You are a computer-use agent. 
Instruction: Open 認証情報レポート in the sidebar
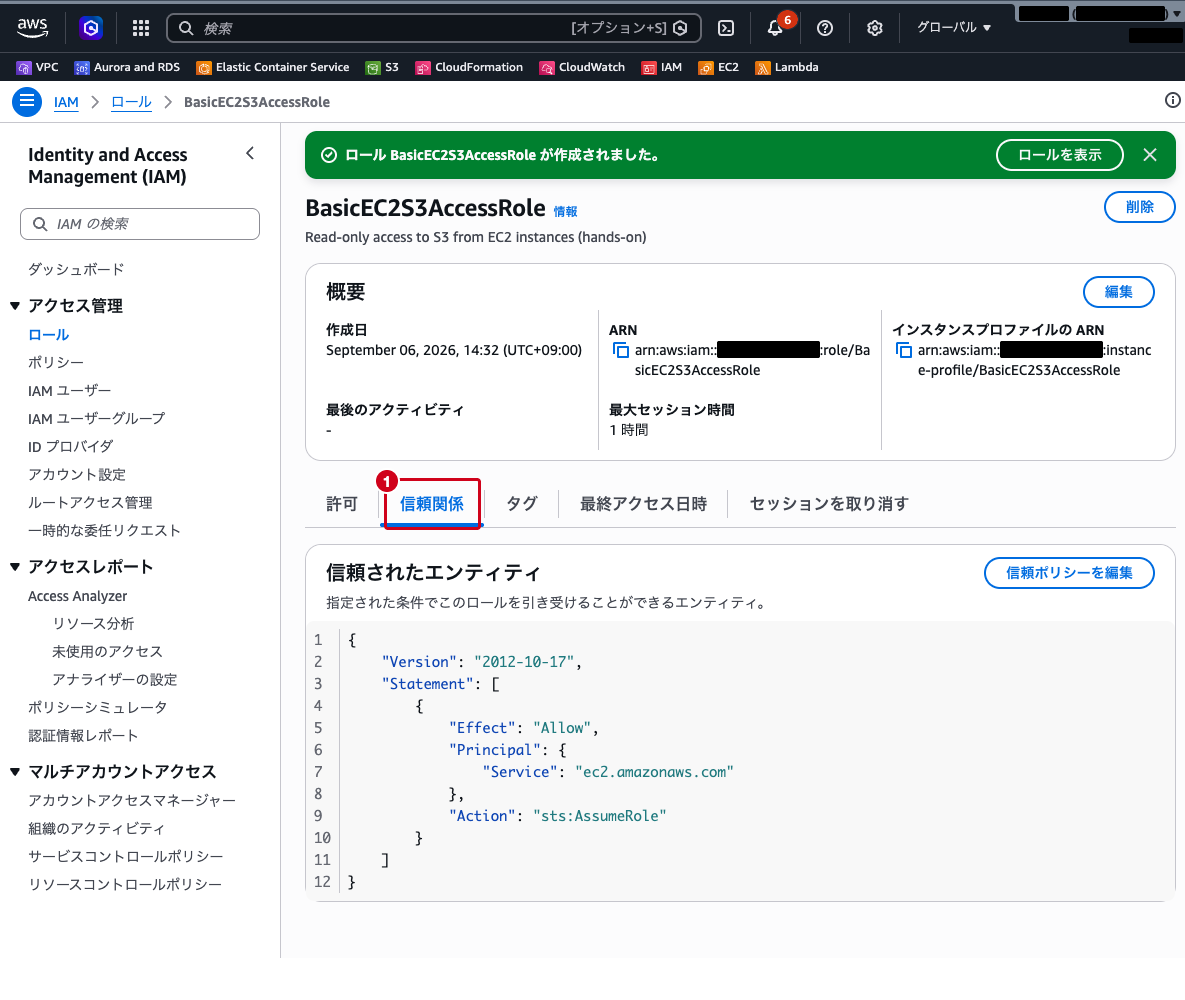click(83, 735)
